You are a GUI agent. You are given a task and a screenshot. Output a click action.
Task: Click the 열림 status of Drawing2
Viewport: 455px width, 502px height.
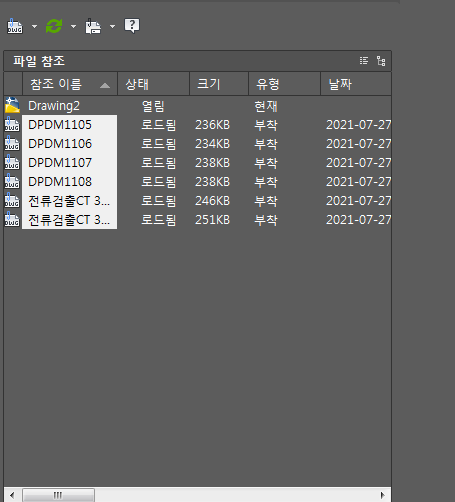(153, 106)
